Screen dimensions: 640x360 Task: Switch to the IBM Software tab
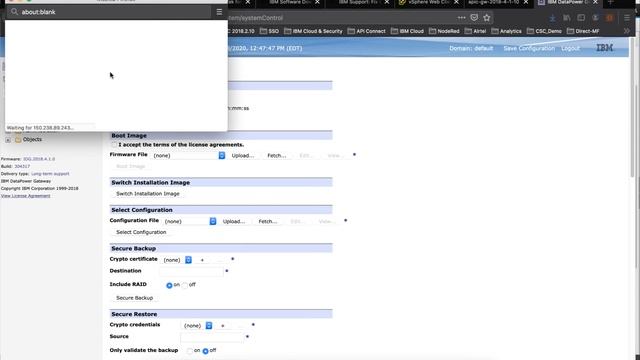pyautogui.click(x=290, y=2)
